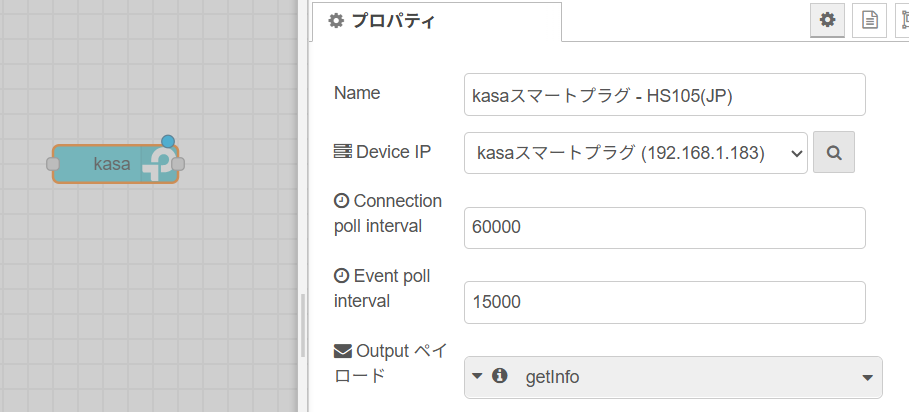Open node description document icon tab
This screenshot has height=412, width=909.
tap(869, 20)
